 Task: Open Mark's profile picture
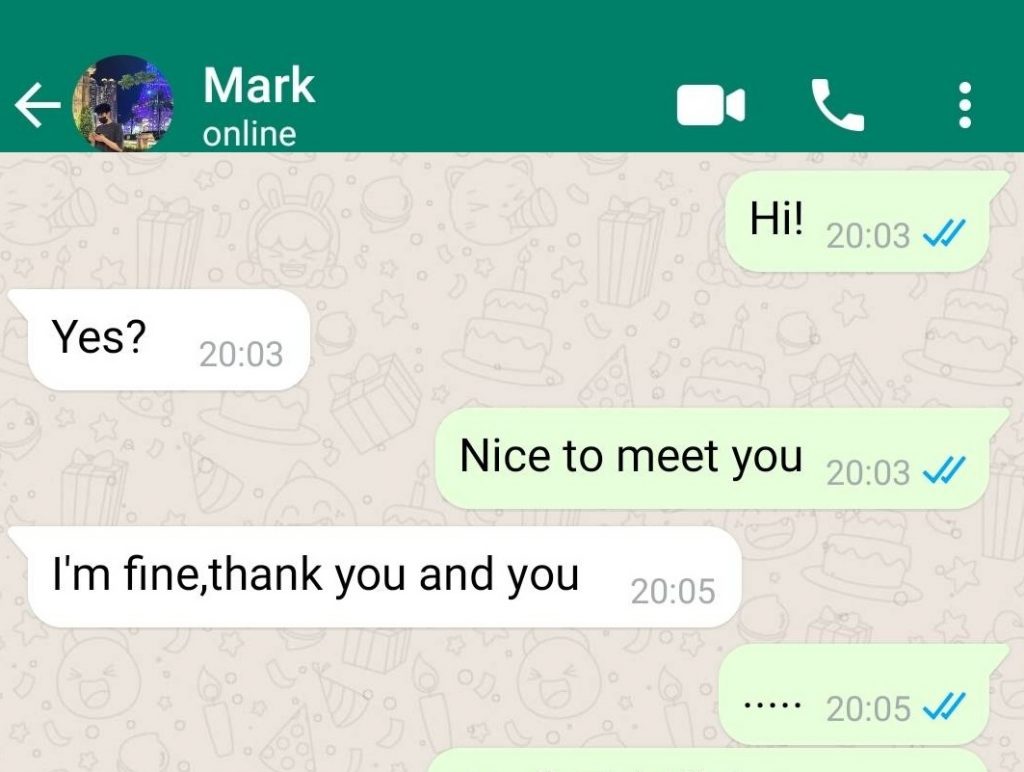coord(123,104)
